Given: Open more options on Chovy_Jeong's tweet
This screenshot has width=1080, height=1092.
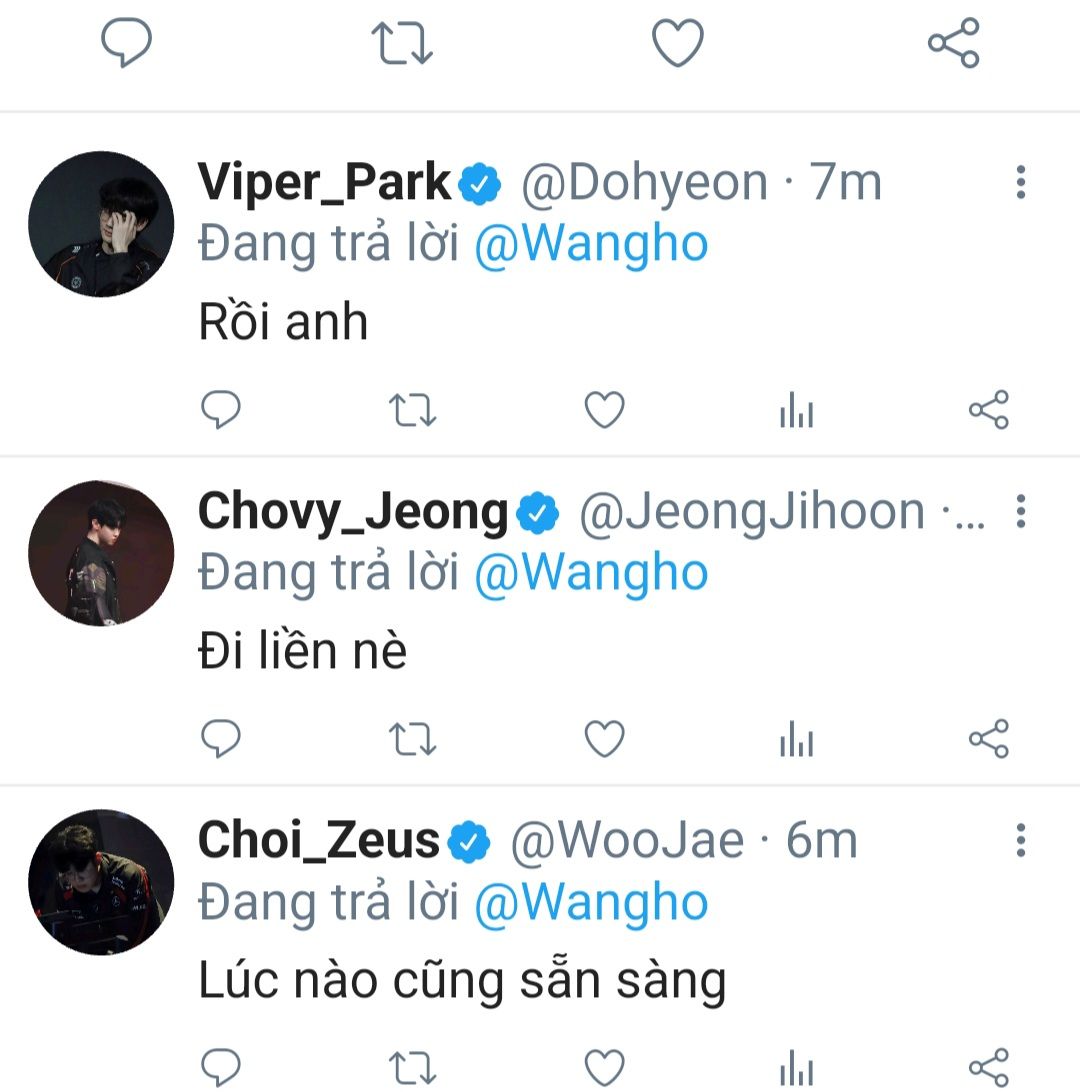Looking at the screenshot, I should (1020, 512).
